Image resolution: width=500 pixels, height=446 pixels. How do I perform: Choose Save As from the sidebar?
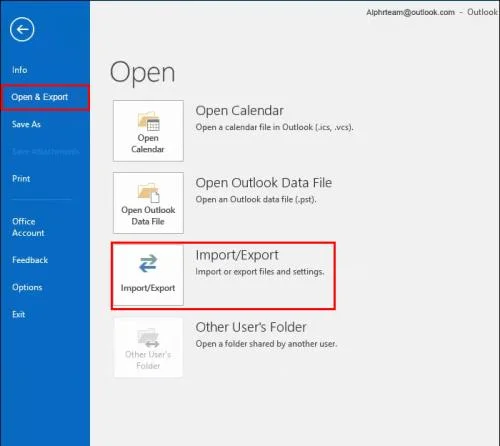coord(26,124)
